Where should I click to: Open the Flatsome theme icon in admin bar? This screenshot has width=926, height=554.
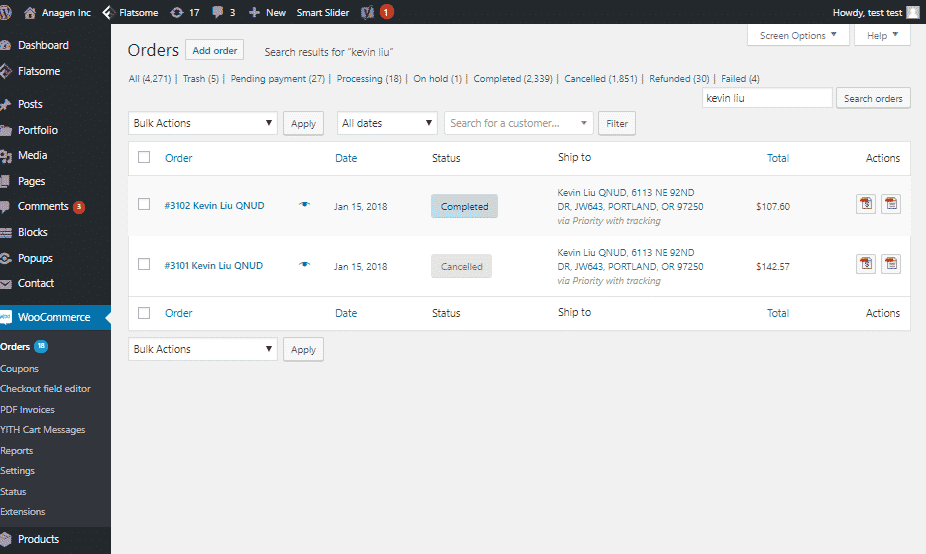(x=108, y=12)
